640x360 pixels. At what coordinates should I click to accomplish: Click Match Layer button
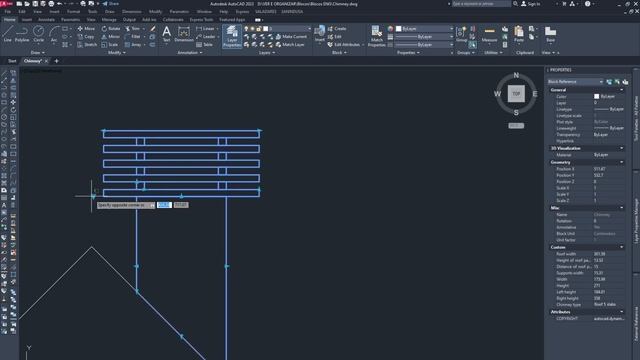click(290, 44)
